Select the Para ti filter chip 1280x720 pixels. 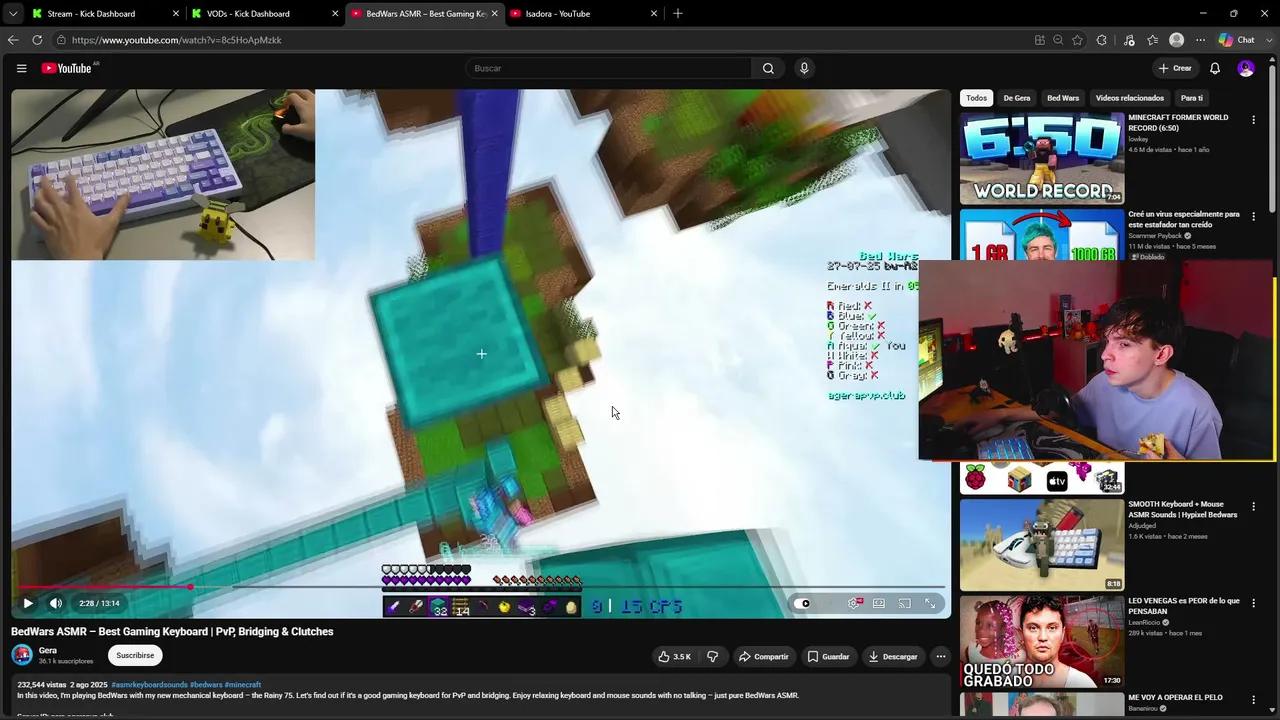tap(1192, 98)
